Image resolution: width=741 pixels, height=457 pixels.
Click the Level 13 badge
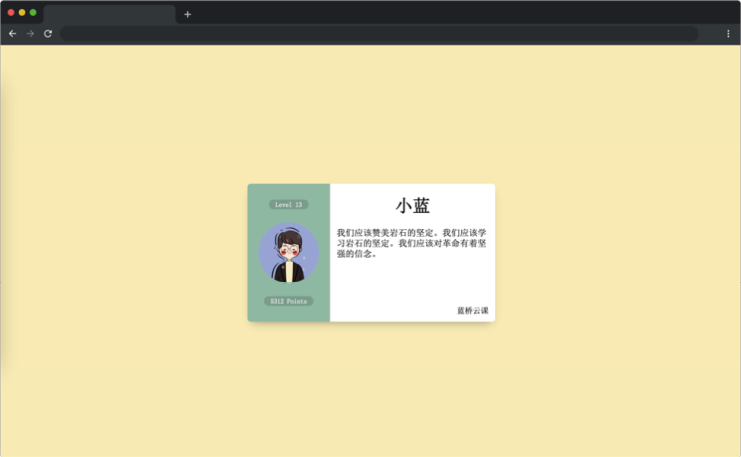tap(288, 204)
